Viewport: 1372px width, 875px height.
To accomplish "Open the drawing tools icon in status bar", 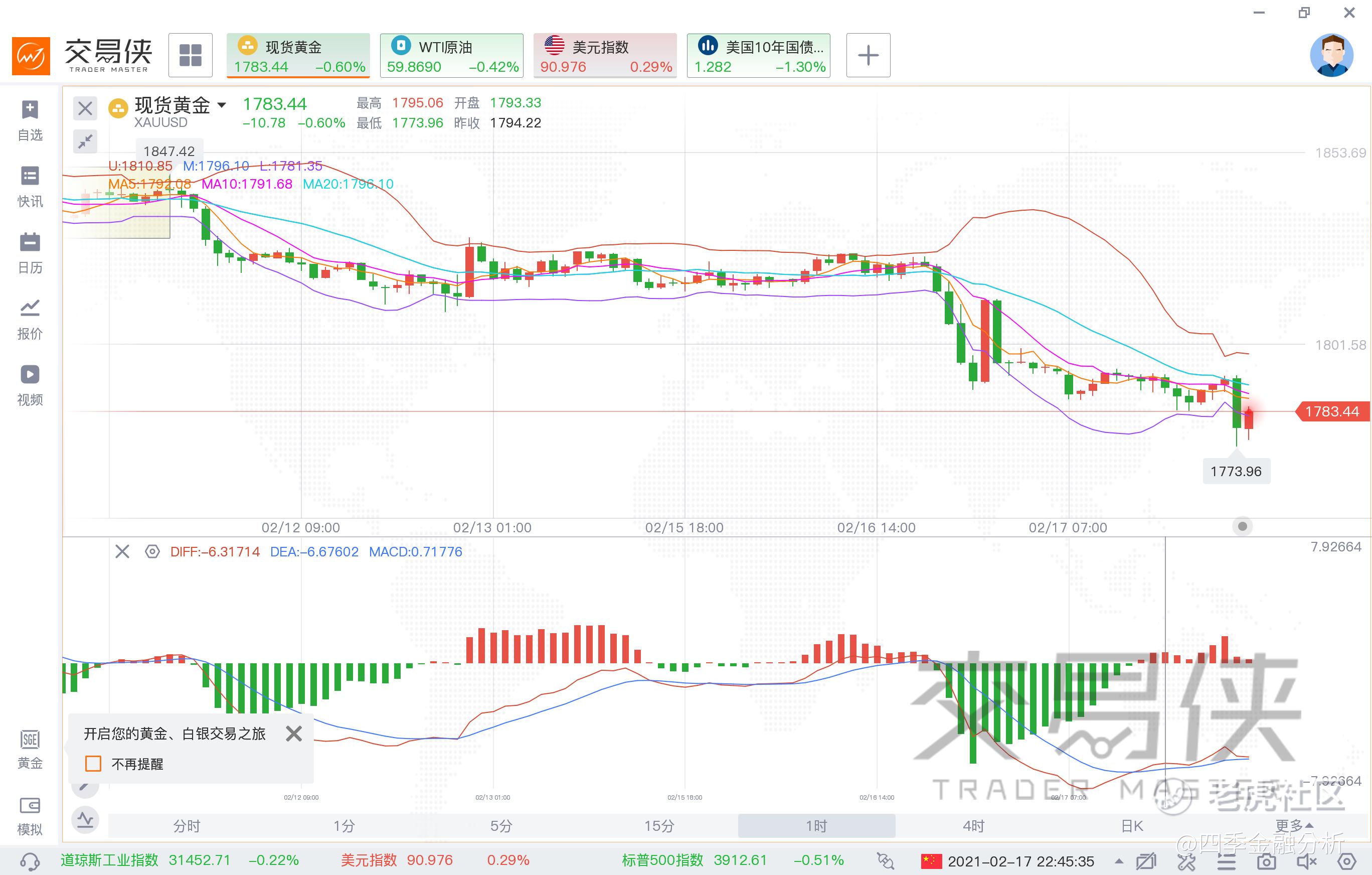I will pyautogui.click(x=1187, y=861).
